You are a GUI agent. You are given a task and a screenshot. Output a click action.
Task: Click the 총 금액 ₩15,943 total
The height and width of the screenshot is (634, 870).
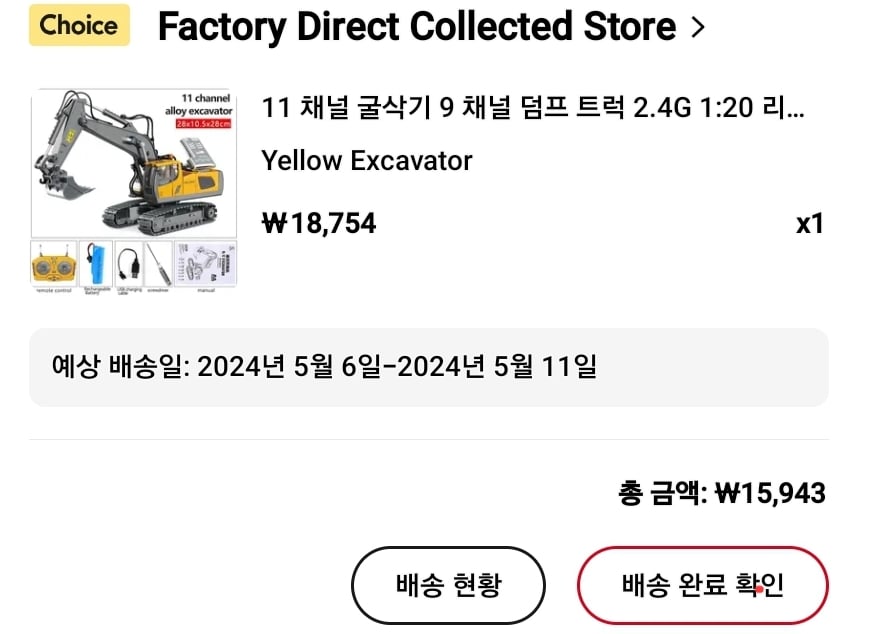point(722,493)
